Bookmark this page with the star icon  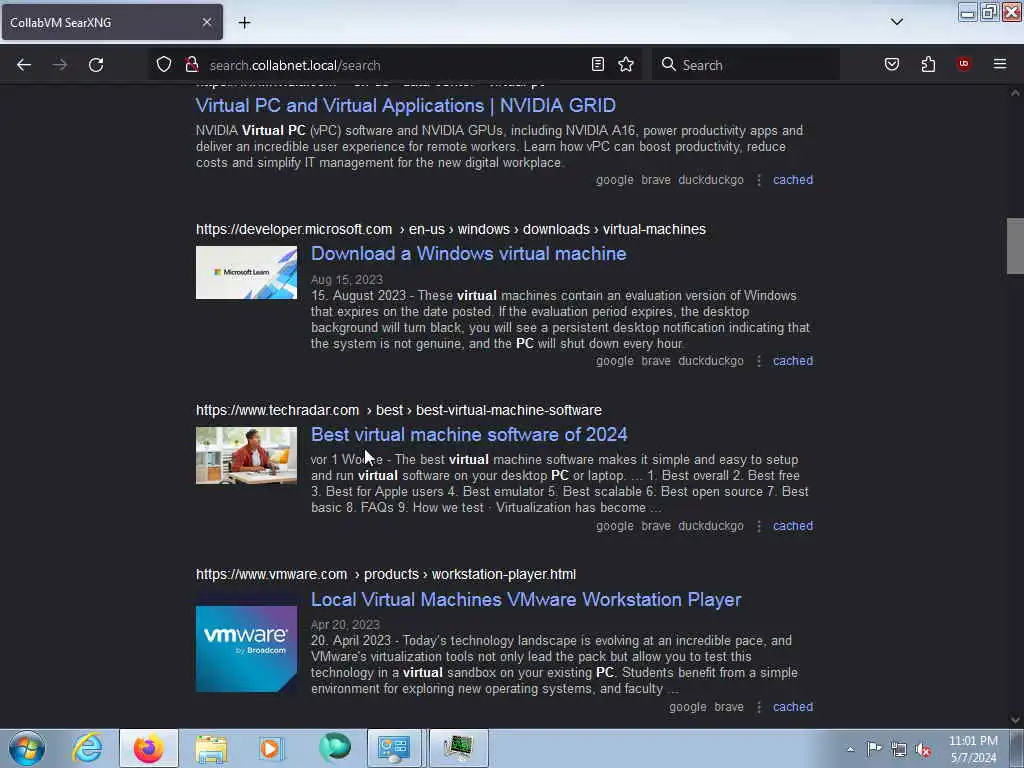point(626,64)
